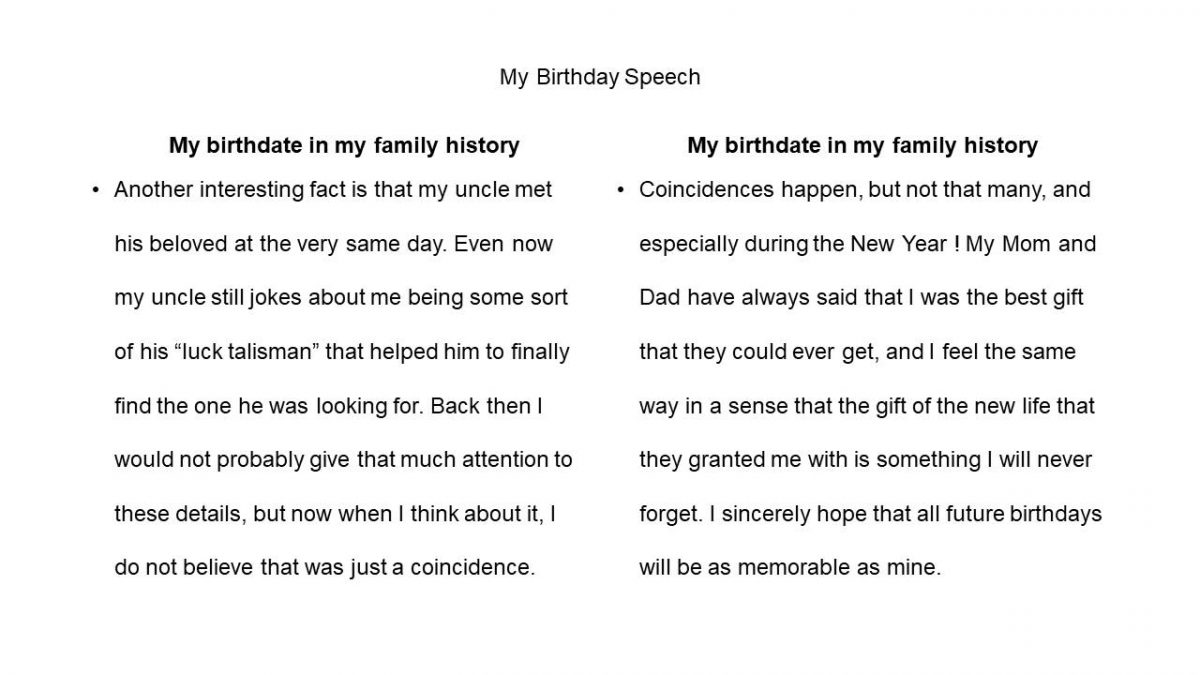Click the line starting "would not probably give"
1200x675 pixels.
[343, 460]
